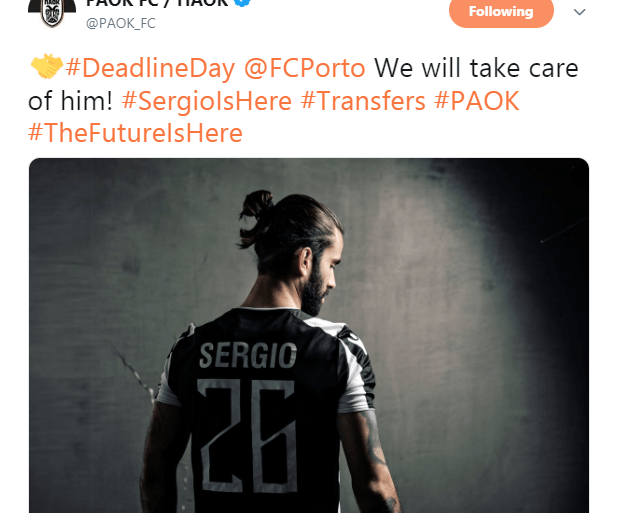Follow the #Transfers hashtag link
This screenshot has width=618, height=513.
(363, 101)
